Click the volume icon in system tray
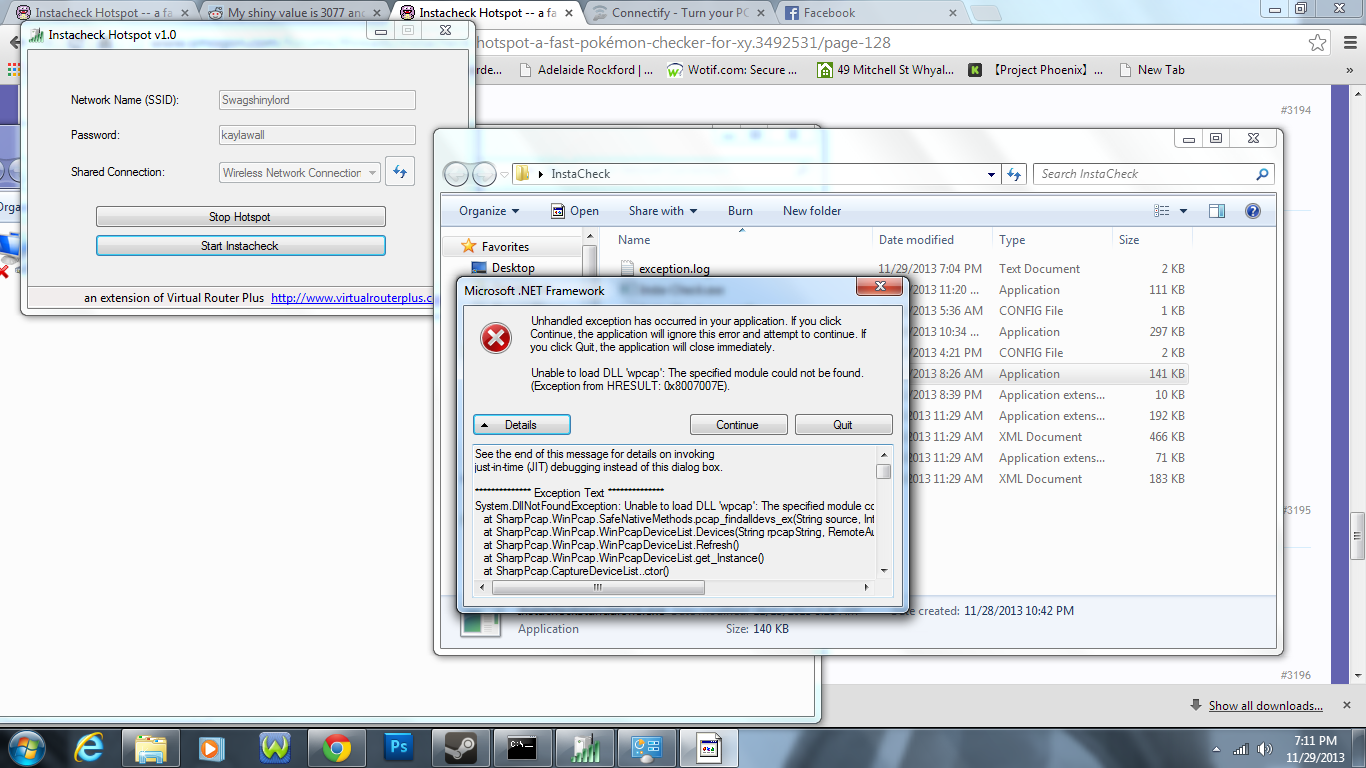Viewport: 1366px width, 768px height. coord(1265,748)
